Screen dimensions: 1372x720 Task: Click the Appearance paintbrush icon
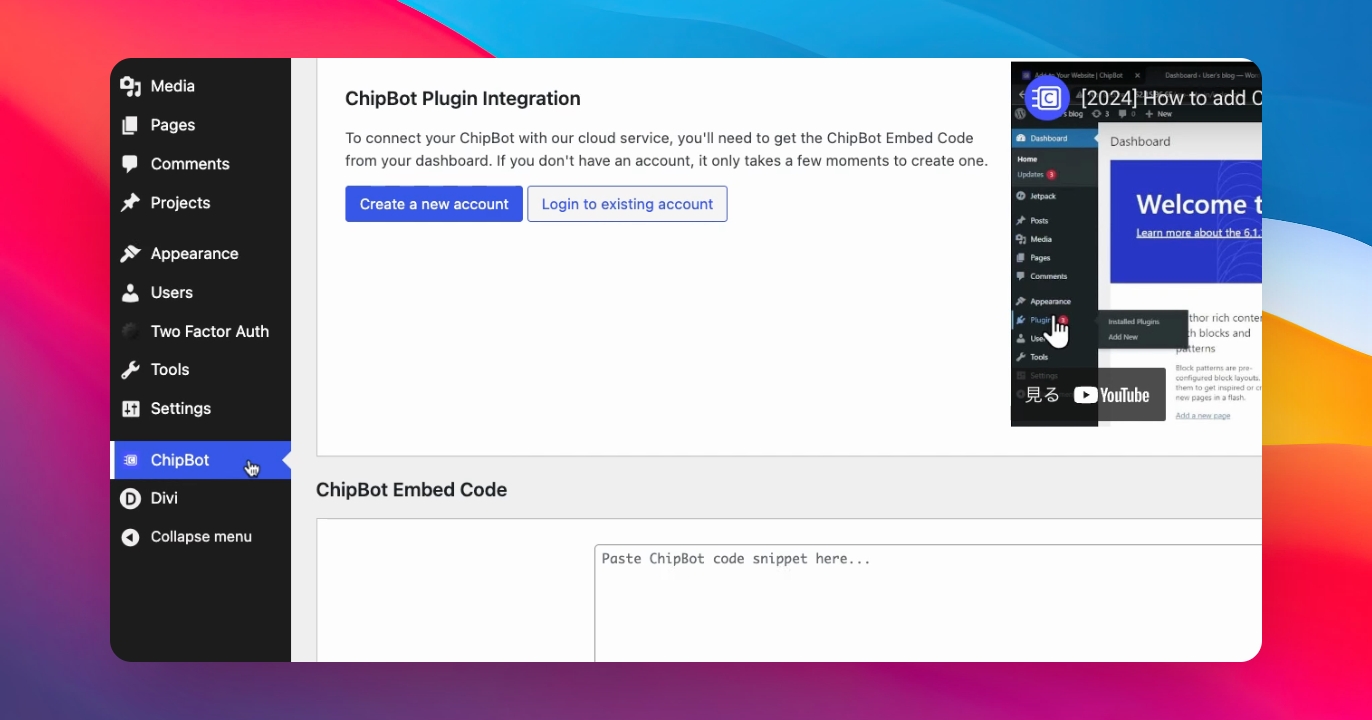(130, 254)
